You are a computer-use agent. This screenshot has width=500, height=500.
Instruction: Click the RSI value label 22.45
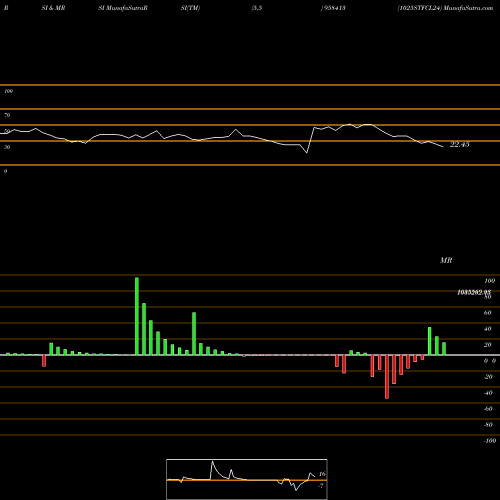(460, 145)
